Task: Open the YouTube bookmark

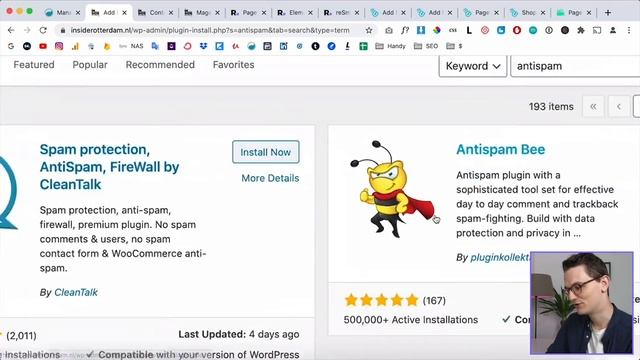Action: tap(43, 46)
